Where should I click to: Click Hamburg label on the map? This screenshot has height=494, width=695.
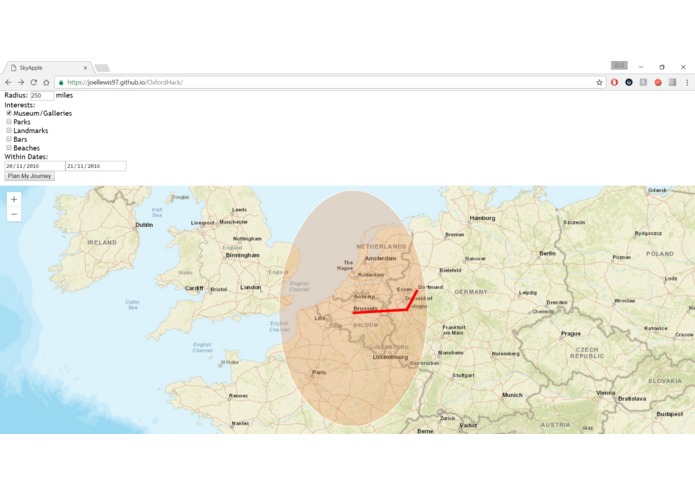coord(482,218)
